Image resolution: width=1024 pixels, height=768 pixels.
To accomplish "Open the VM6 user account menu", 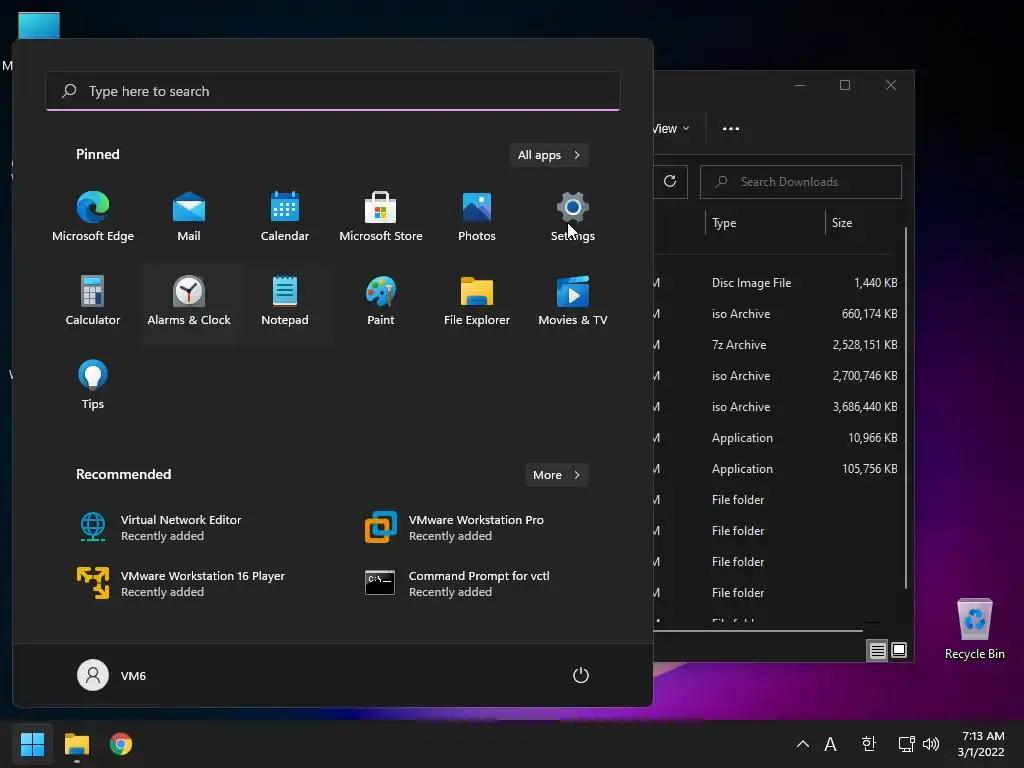I will [112, 675].
